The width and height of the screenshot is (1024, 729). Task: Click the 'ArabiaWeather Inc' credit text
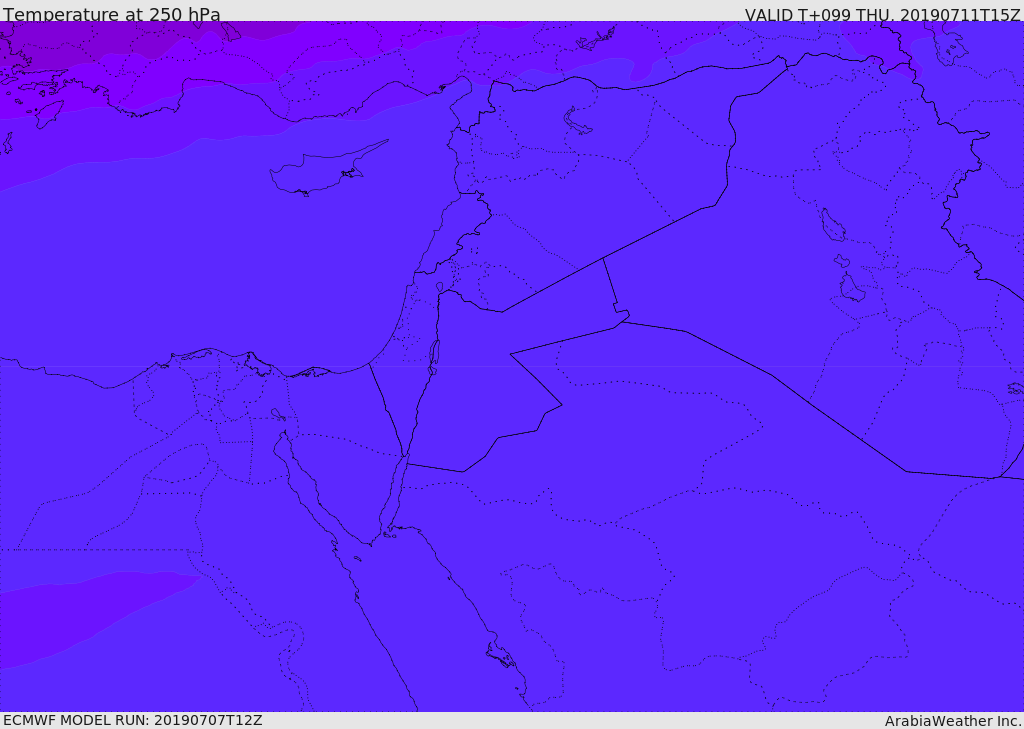click(x=952, y=721)
